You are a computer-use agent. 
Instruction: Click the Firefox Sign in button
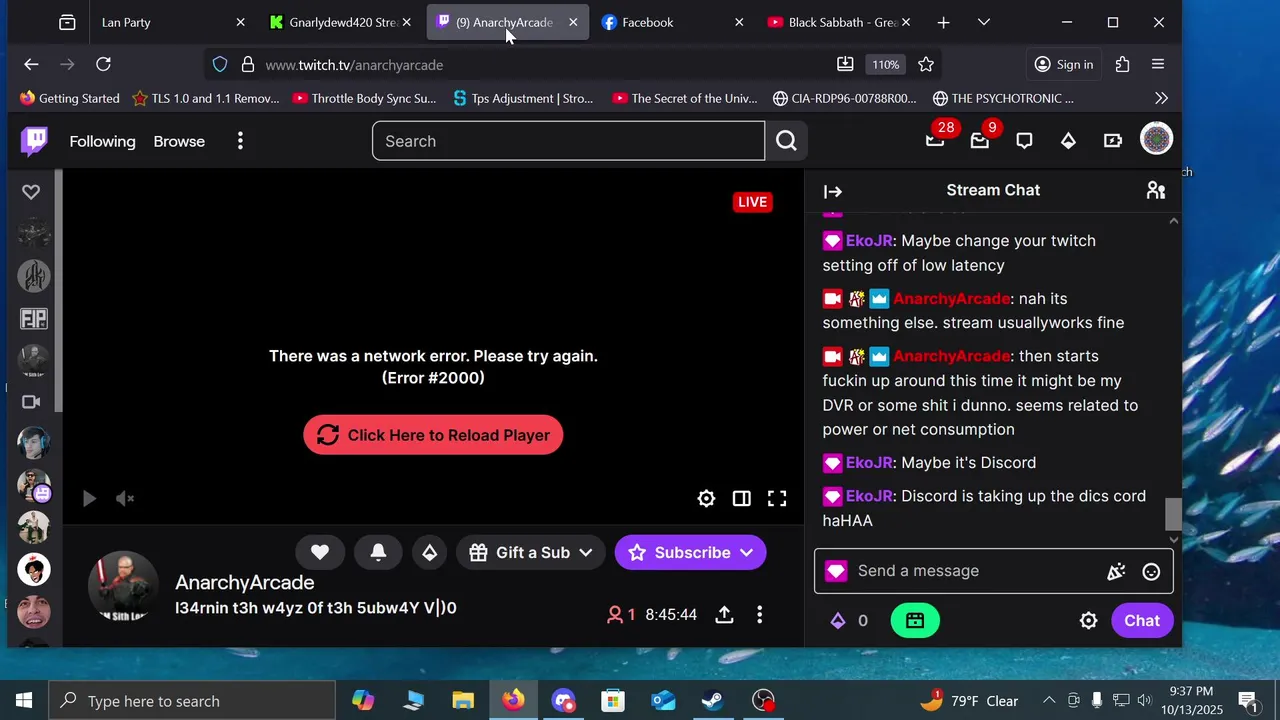pos(1063,64)
